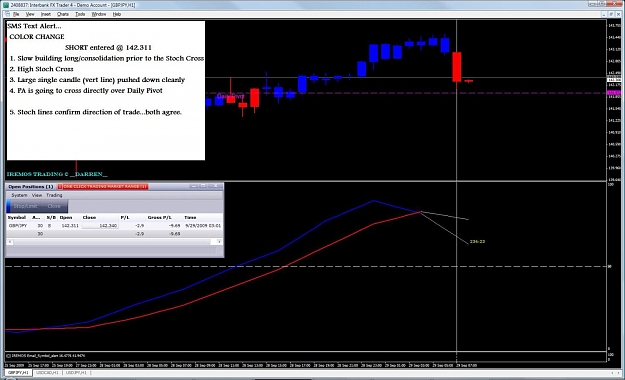
Task: Click the 236-23 label on stochastic chart
Action: click(x=477, y=241)
